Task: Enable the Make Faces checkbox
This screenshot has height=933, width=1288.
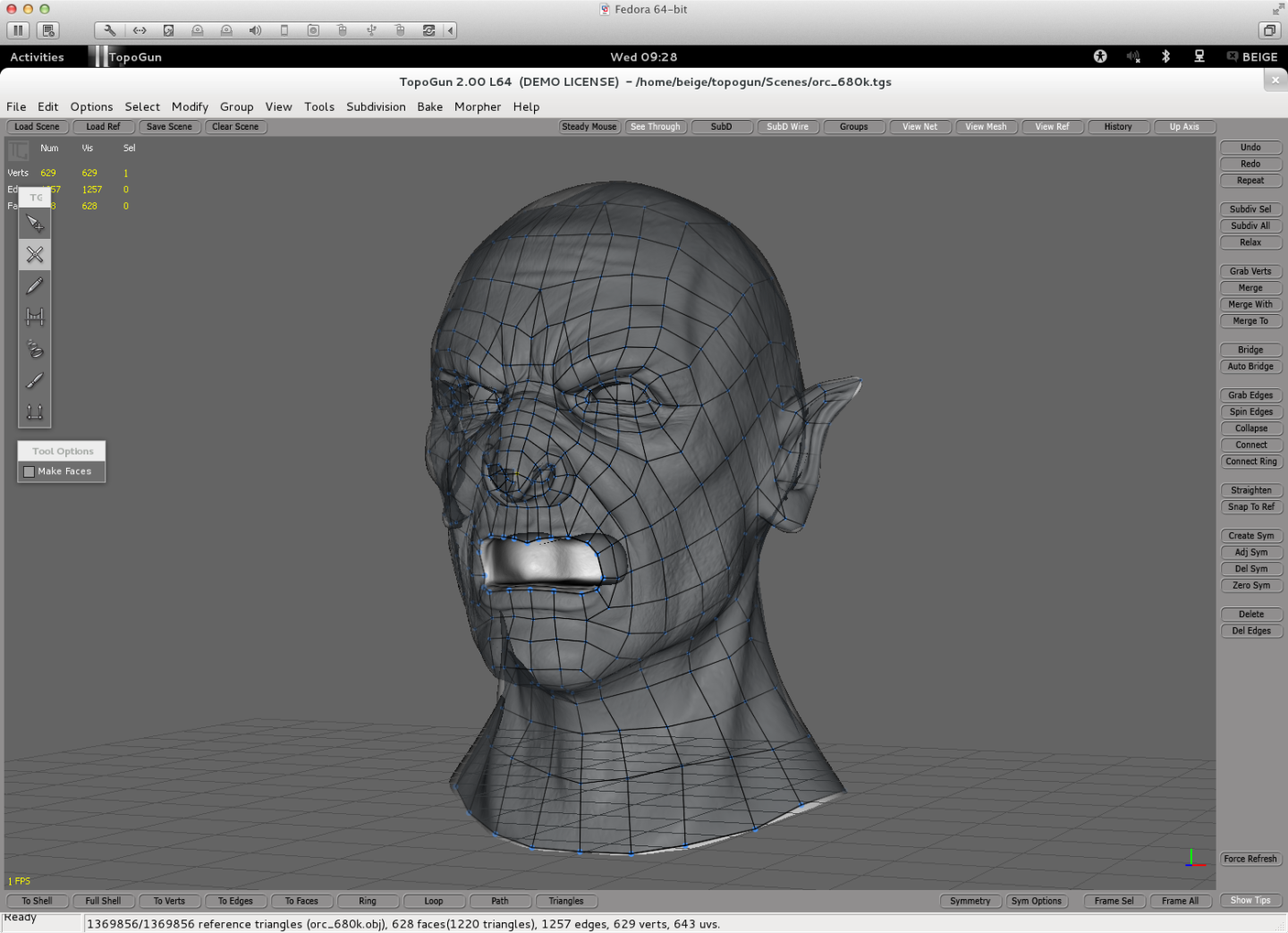Action: tap(30, 471)
